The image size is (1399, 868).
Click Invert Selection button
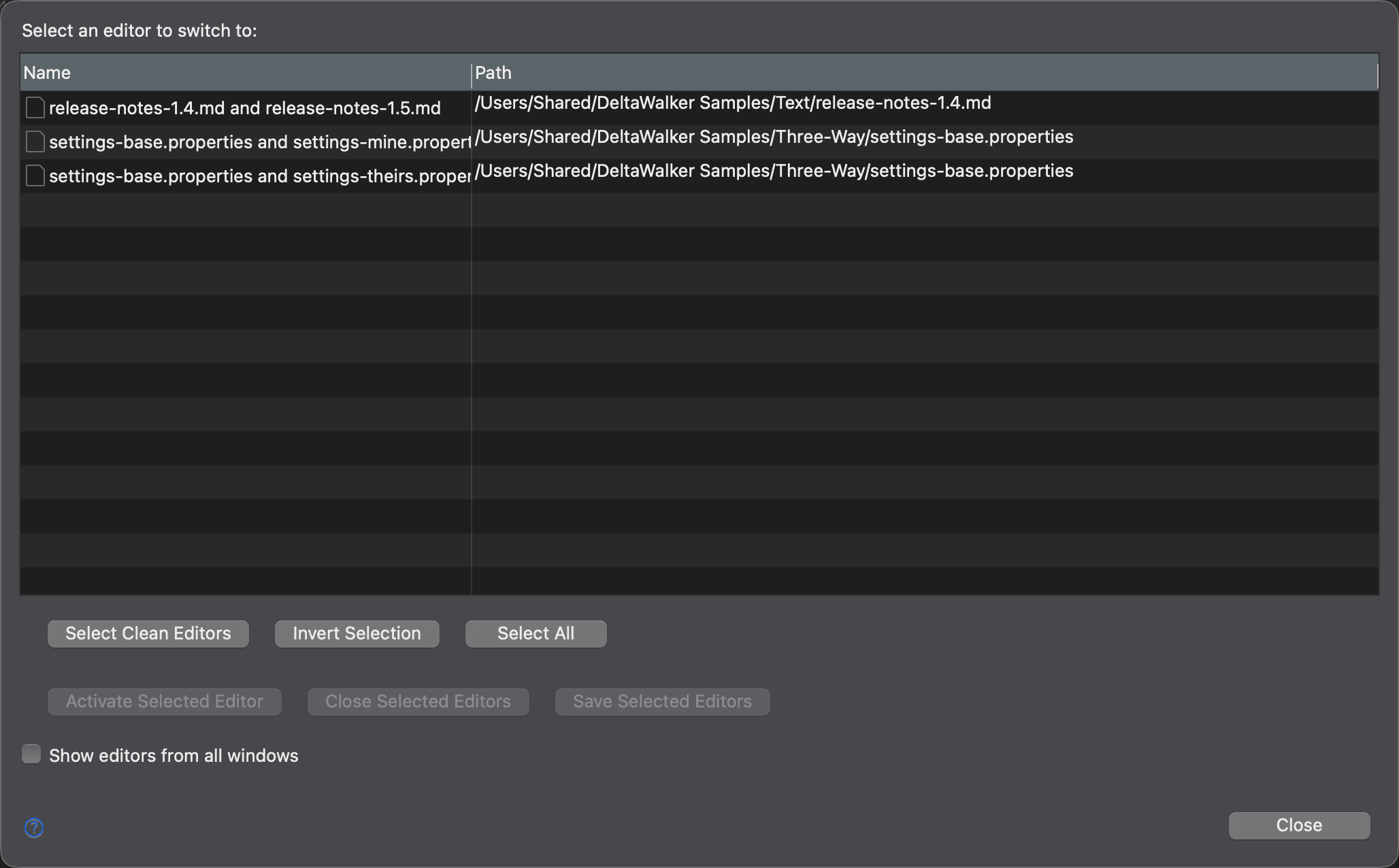[x=357, y=633]
